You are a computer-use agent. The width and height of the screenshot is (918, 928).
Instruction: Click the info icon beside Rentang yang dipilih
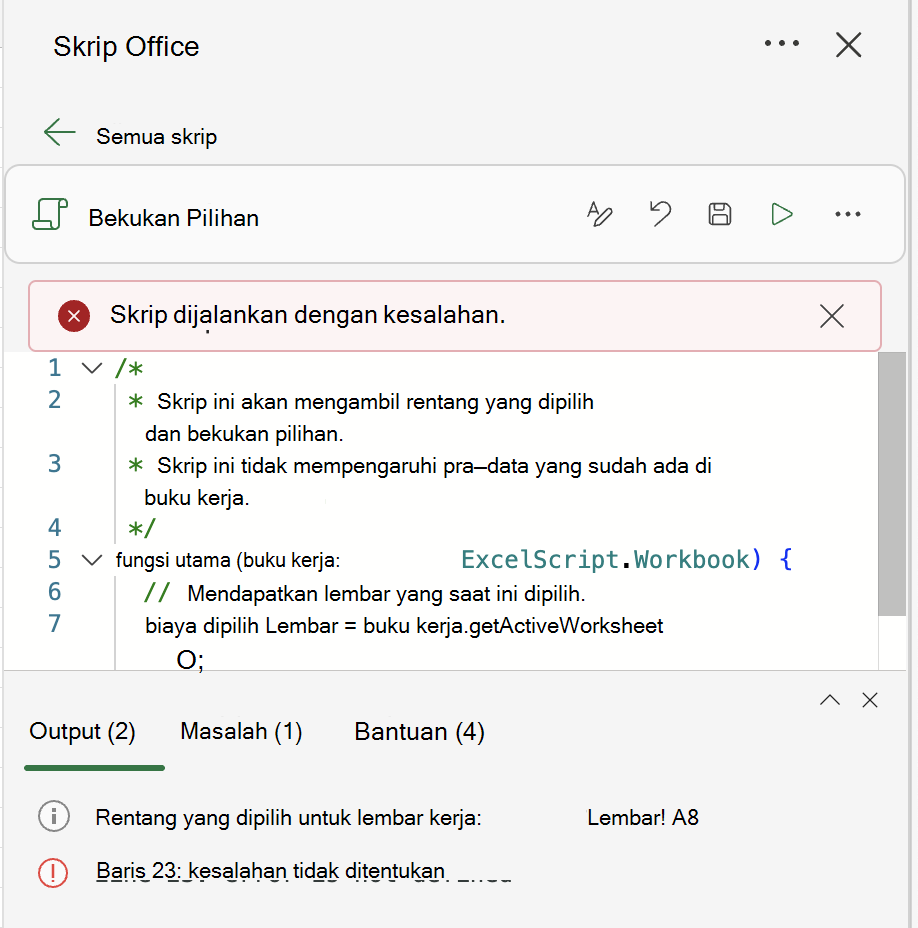(x=54, y=817)
